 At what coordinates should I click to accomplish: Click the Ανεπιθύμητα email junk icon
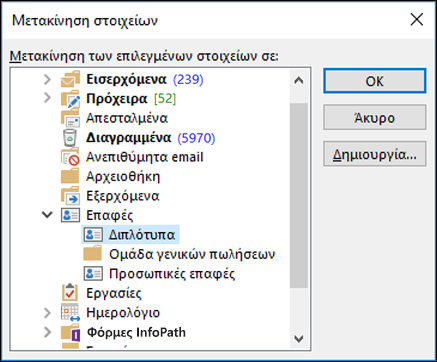tap(70, 157)
